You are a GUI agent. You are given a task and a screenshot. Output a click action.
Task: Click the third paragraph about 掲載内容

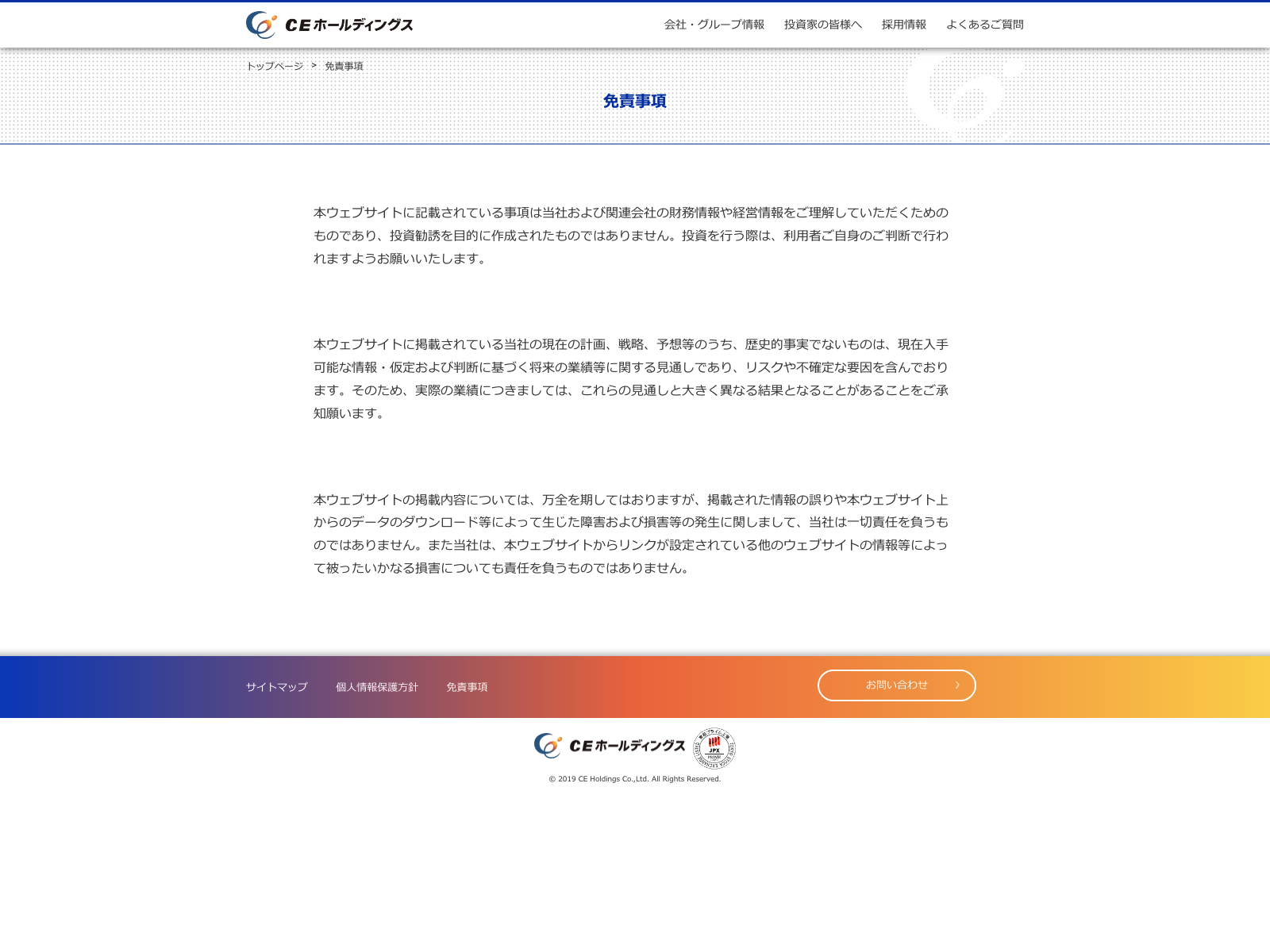(630, 533)
